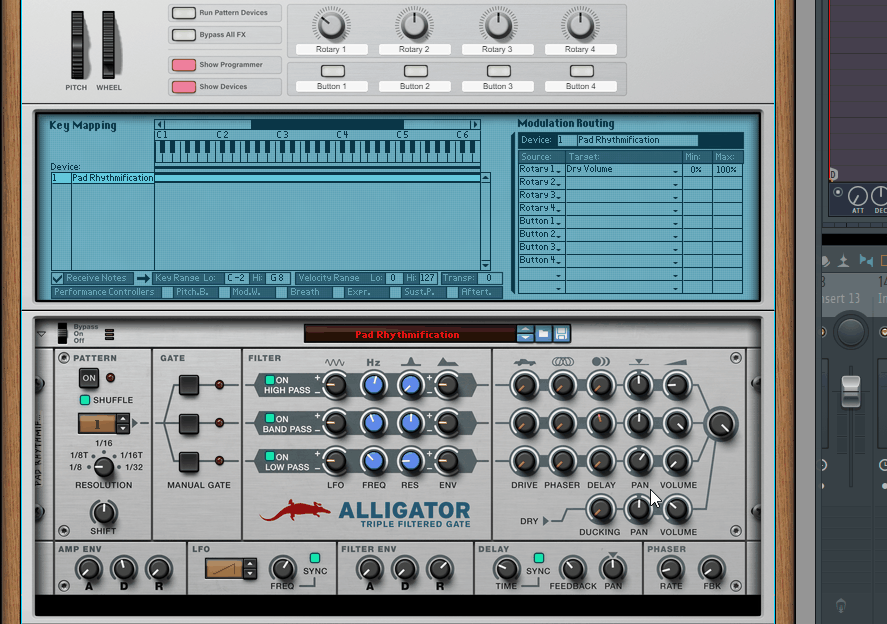This screenshot has width=887, height=624.
Task: Toggle Low Pass filter ON
Action: tap(270, 456)
